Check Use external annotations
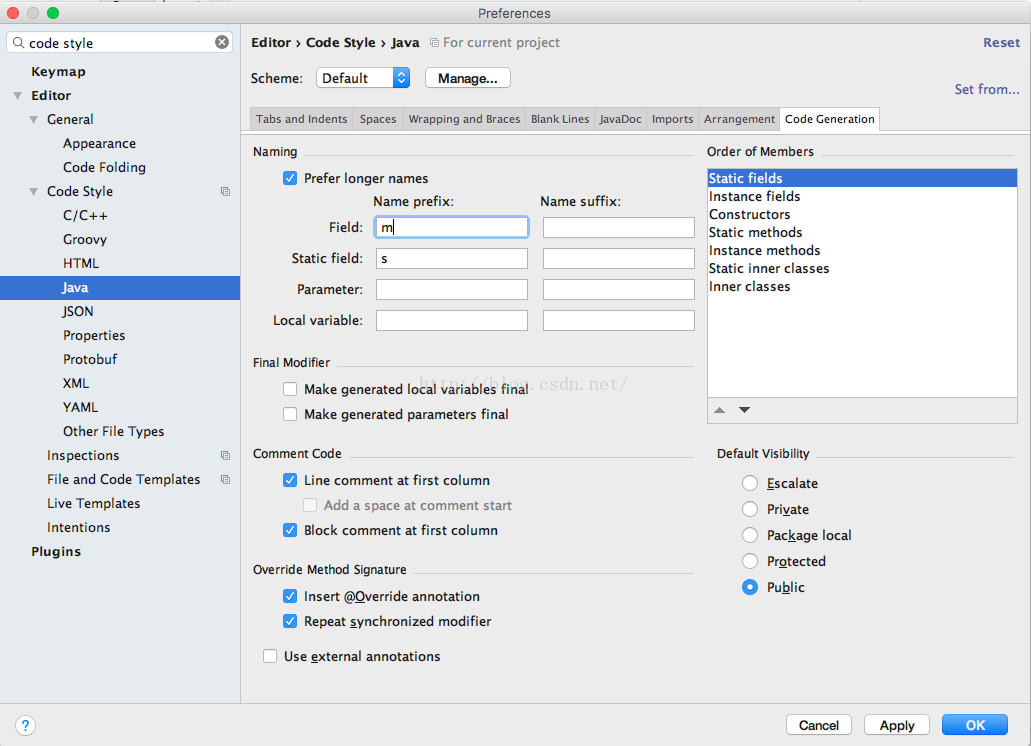 pos(270,657)
